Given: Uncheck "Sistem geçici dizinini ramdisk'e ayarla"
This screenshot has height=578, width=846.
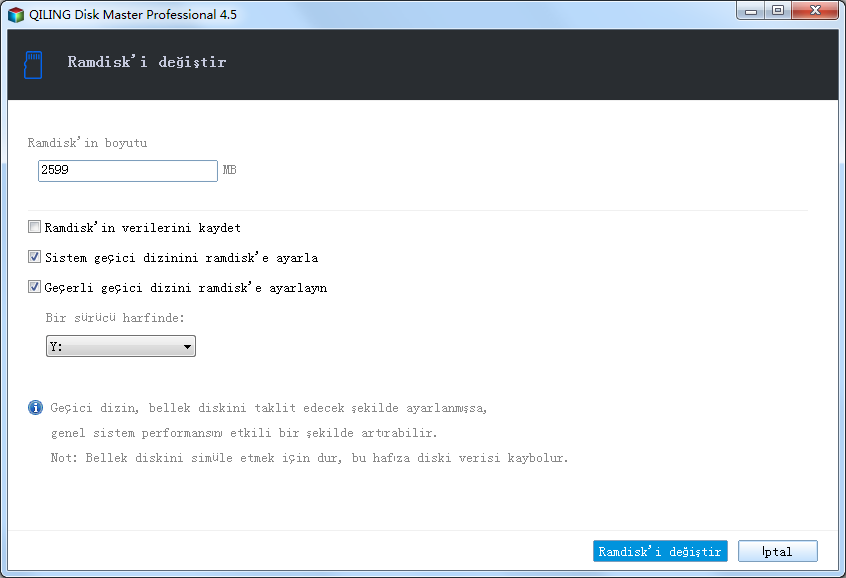Looking at the screenshot, I should click(34, 257).
